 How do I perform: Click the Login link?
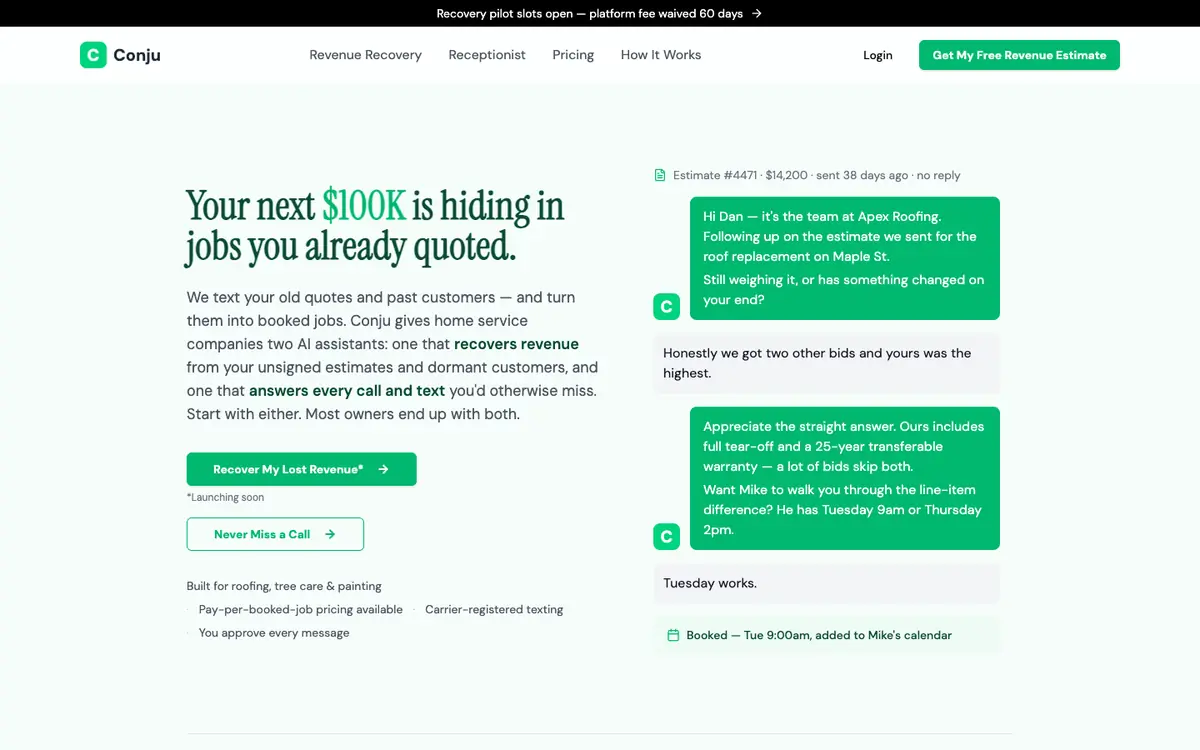click(x=878, y=55)
